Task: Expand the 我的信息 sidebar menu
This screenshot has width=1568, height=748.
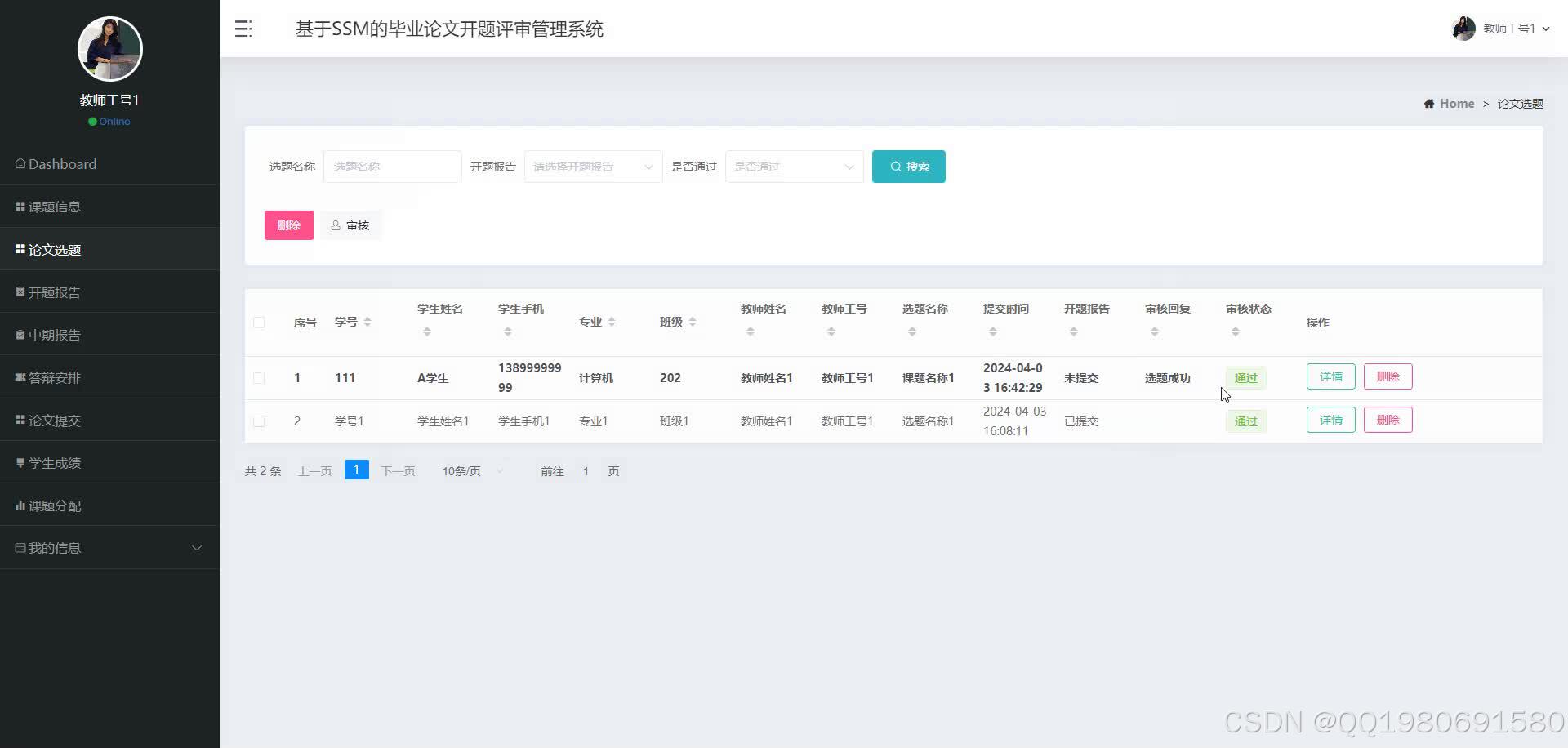Action: pyautogui.click(x=54, y=547)
